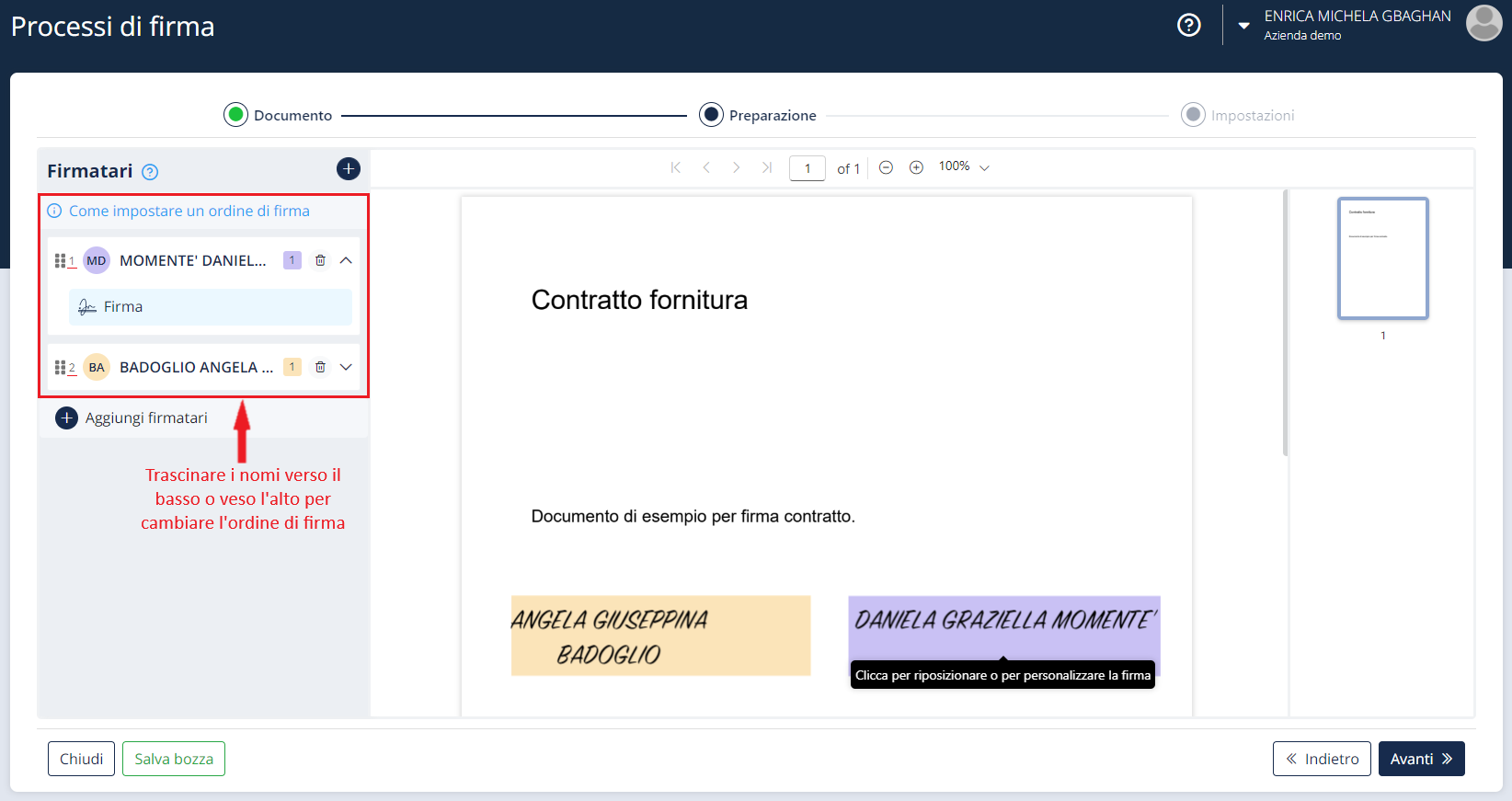Open the 100% zoom level dropdown

coord(964,167)
